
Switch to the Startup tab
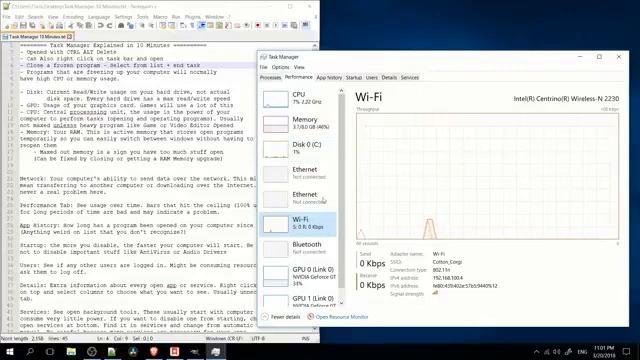click(353, 78)
